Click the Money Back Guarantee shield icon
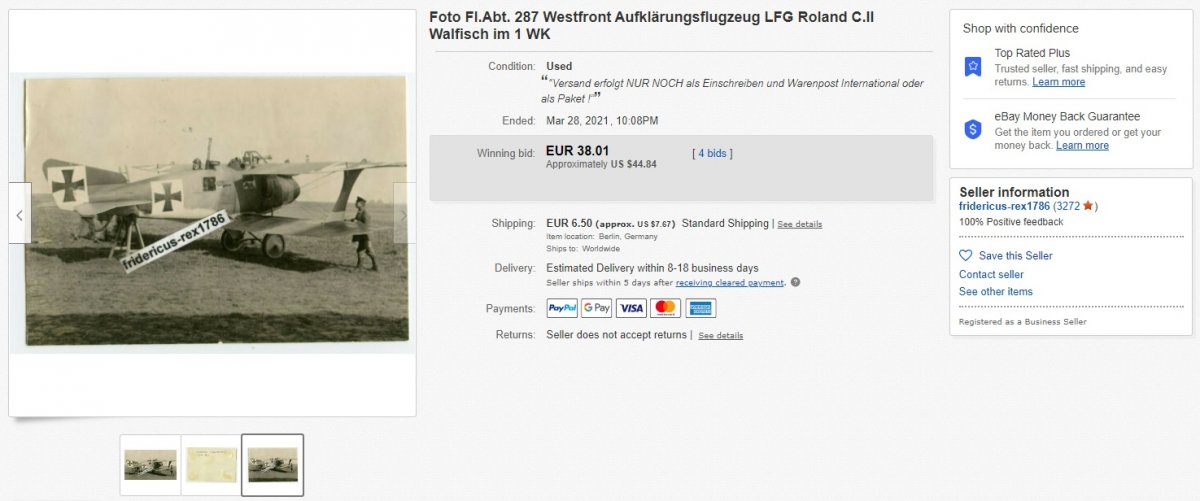Viewport: 1200px width, 501px height. pos(973,129)
